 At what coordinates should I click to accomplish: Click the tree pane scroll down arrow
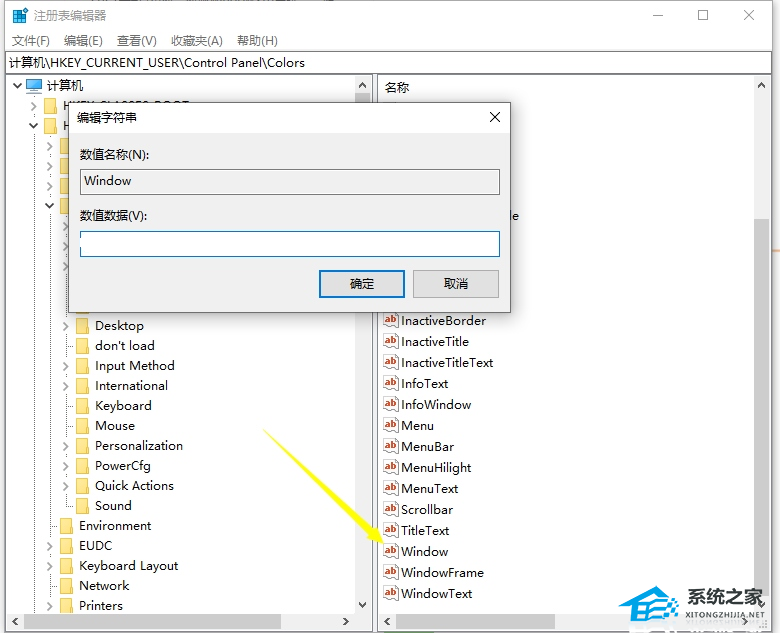point(363,605)
